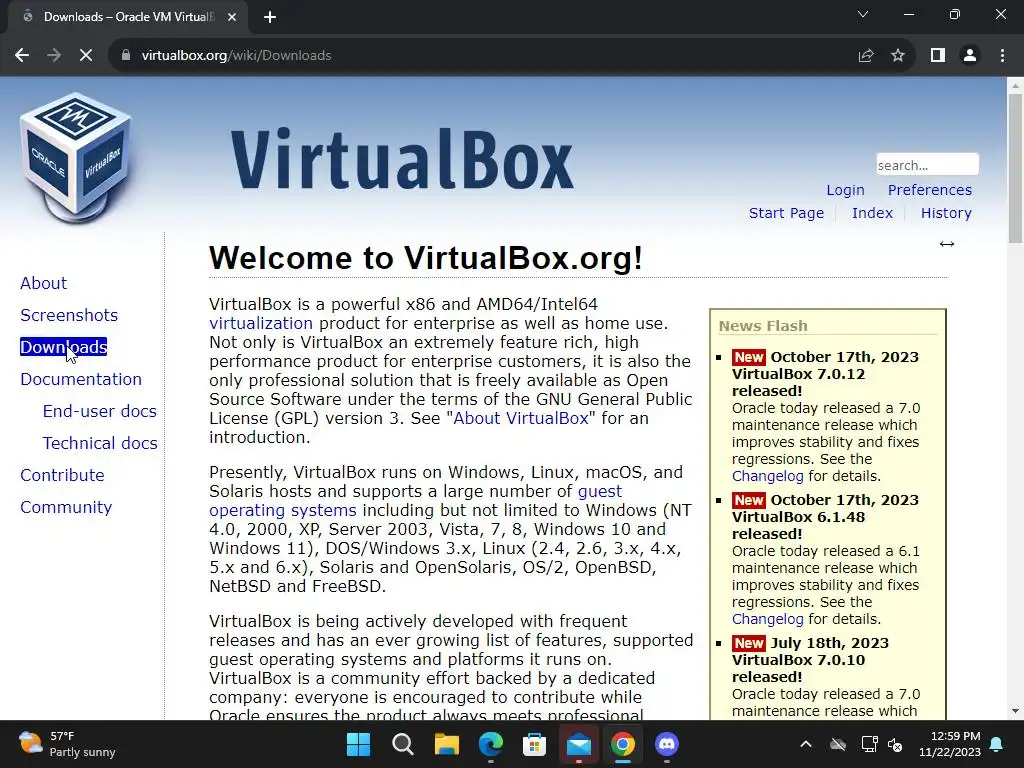Viewport: 1024px width, 768px height.
Task: Stop page loading with the X button
Action: click(x=86, y=56)
